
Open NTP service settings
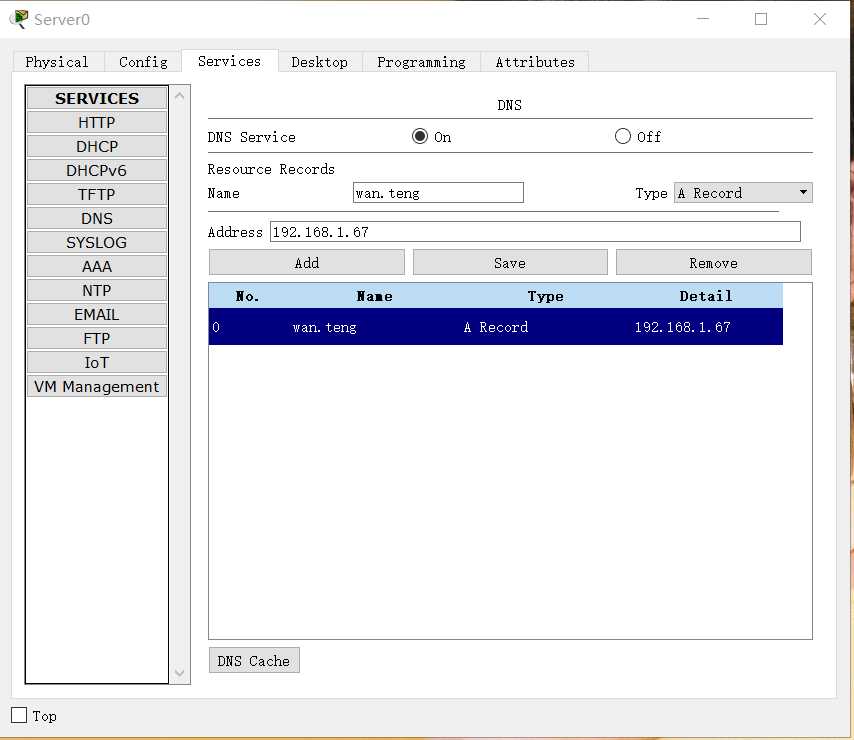pos(96,290)
